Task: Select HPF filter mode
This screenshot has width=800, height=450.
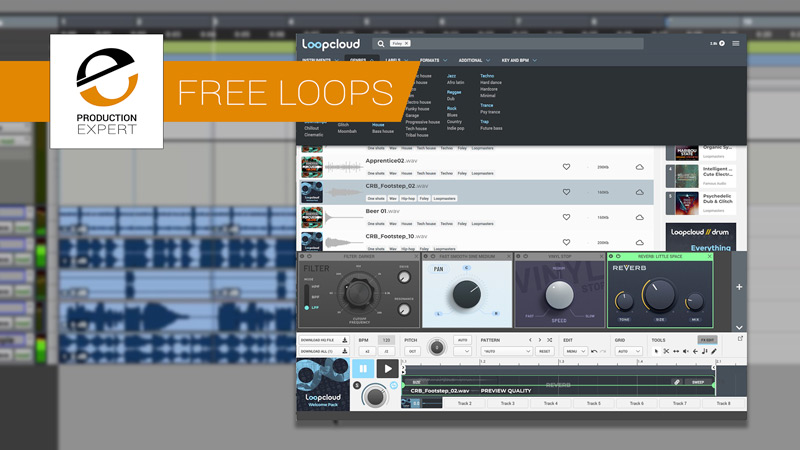Action: [x=315, y=287]
